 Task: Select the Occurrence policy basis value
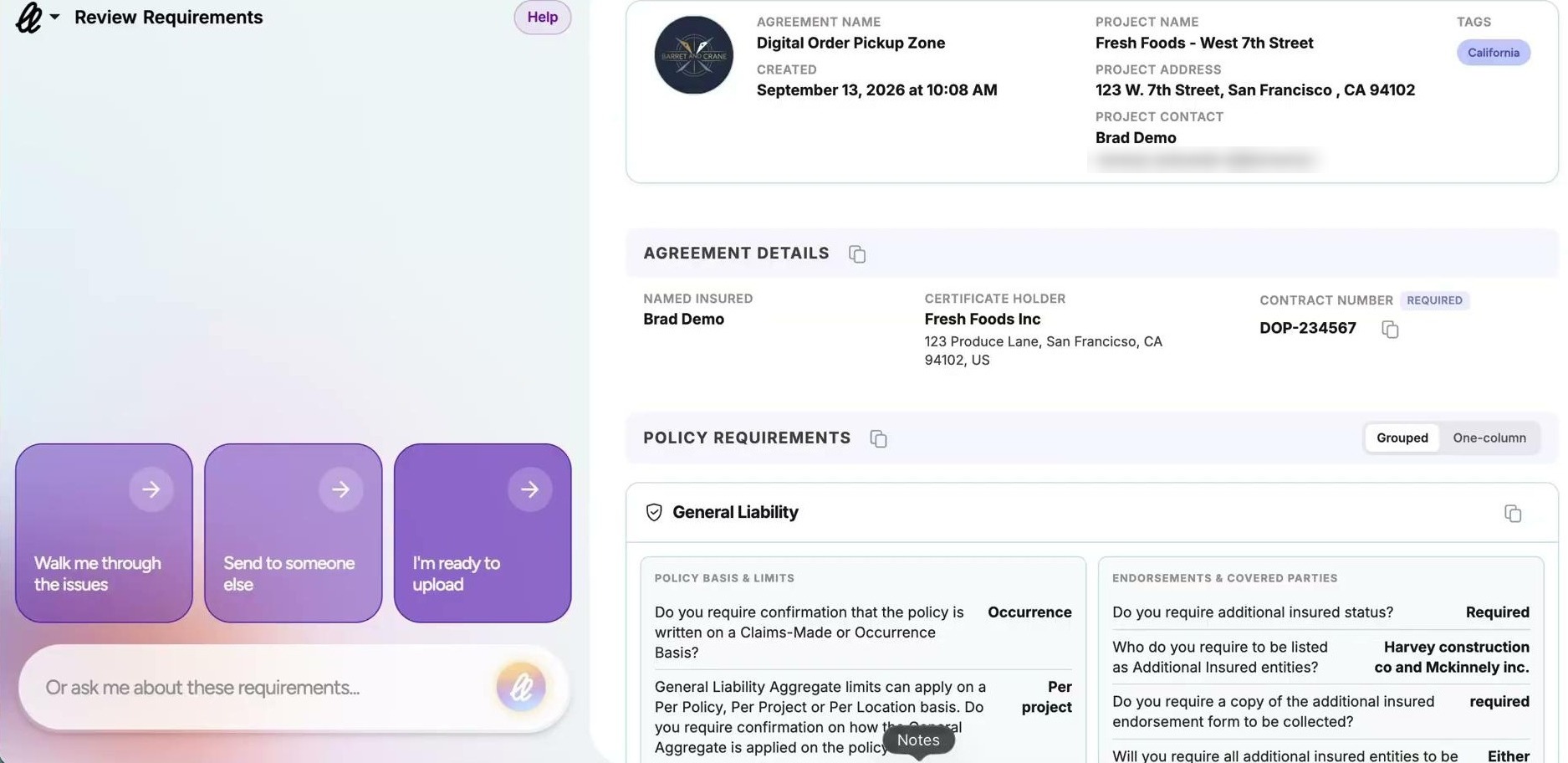(1029, 612)
